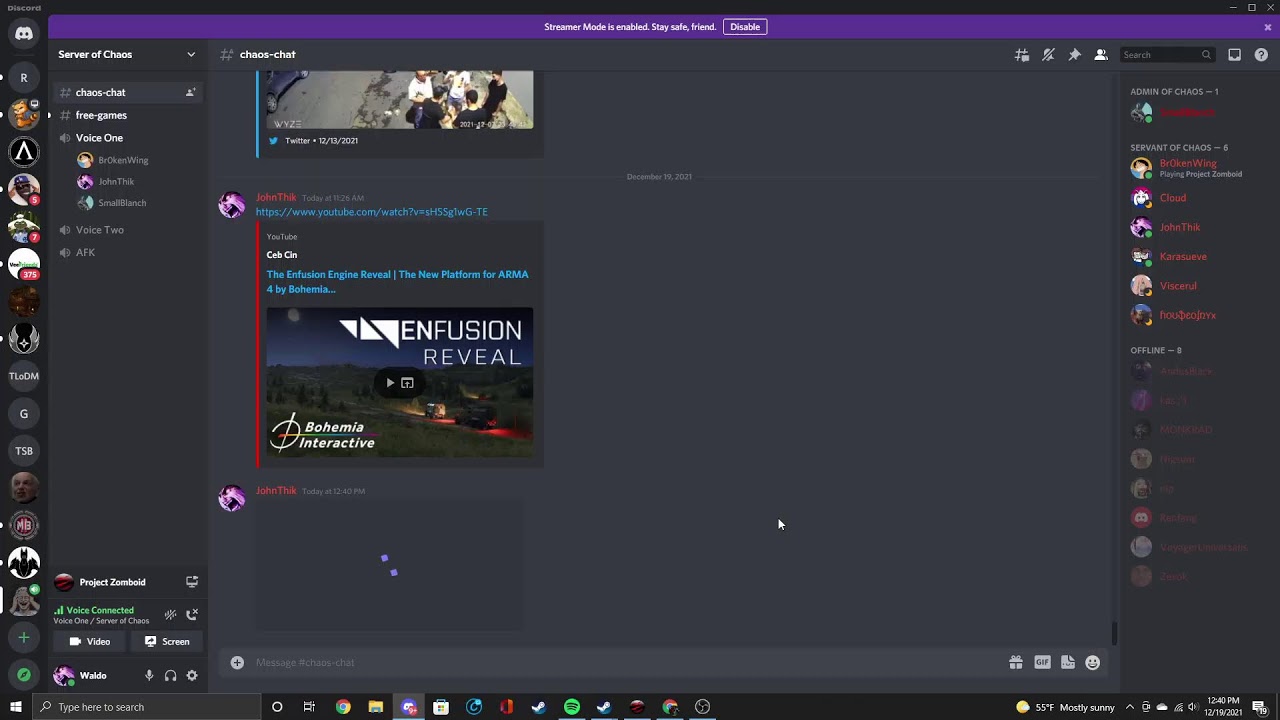Share your Screen
Image resolution: width=1280 pixels, height=720 pixels.
click(166, 642)
